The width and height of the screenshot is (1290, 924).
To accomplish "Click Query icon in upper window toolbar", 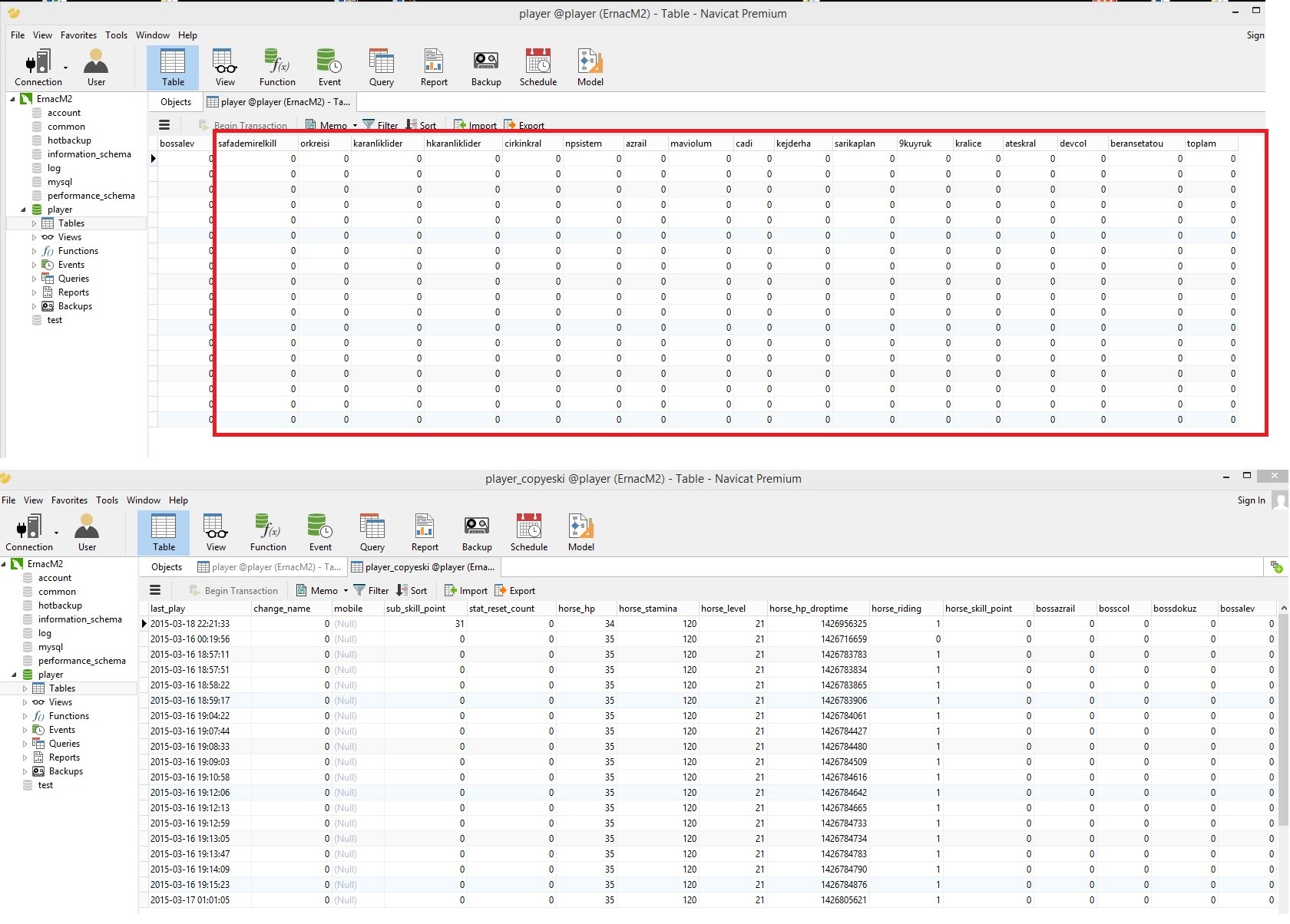I will point(382,68).
